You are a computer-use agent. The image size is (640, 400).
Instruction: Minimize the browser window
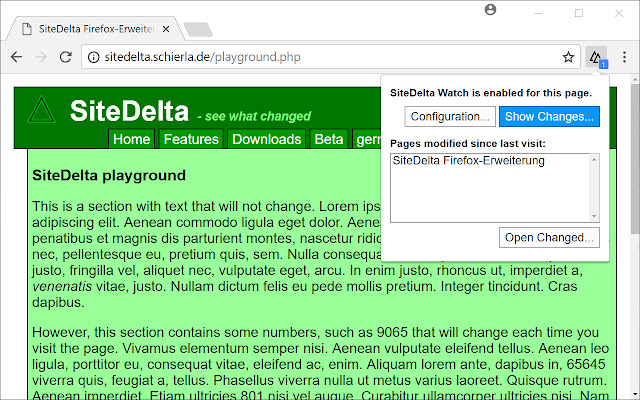click(x=538, y=13)
